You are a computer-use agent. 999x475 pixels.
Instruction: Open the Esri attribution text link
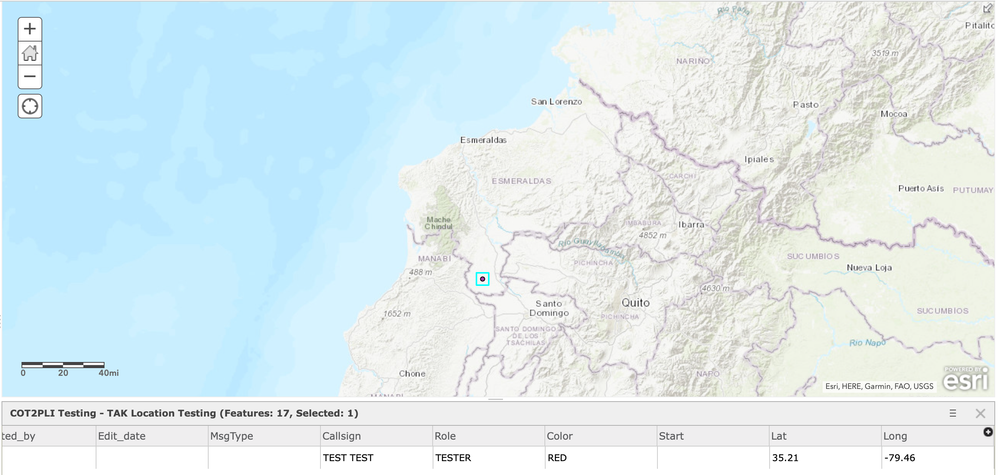[879, 386]
